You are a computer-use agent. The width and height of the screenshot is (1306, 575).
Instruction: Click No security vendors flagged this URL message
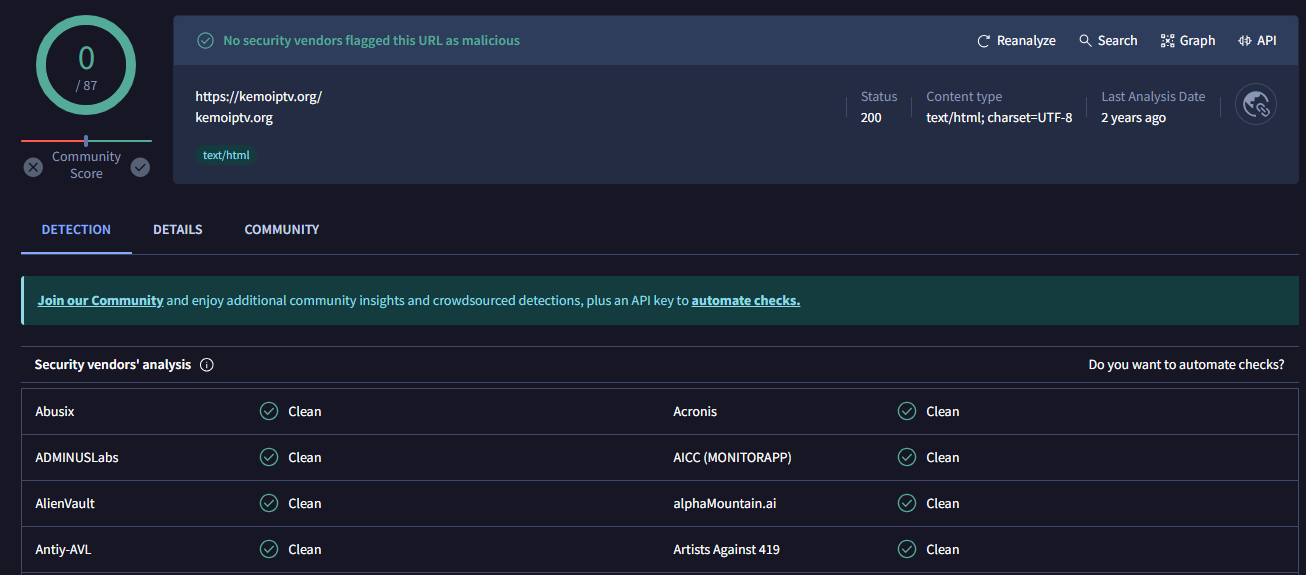click(x=371, y=41)
